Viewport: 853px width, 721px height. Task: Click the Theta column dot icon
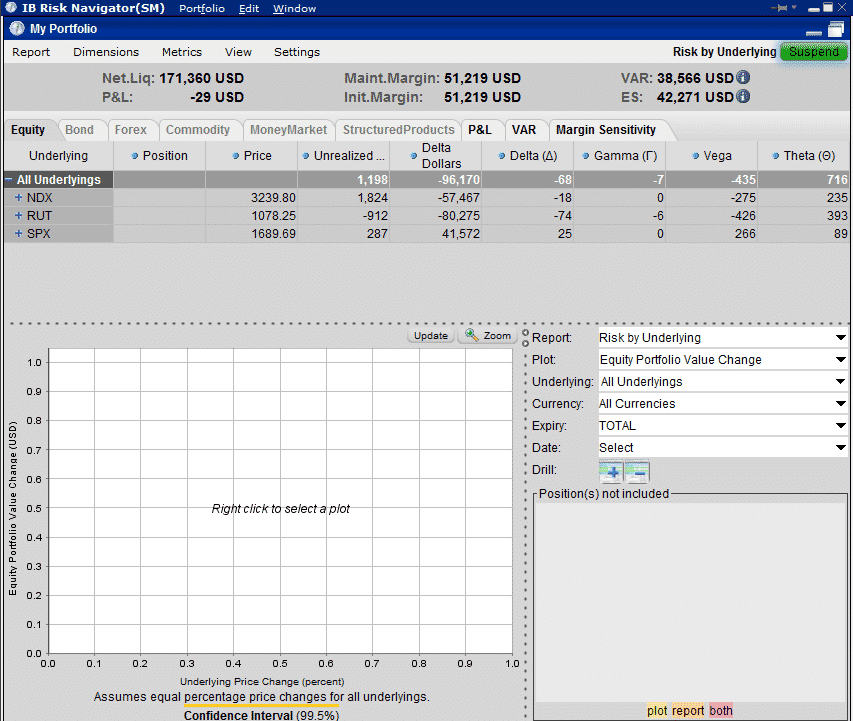[776, 156]
